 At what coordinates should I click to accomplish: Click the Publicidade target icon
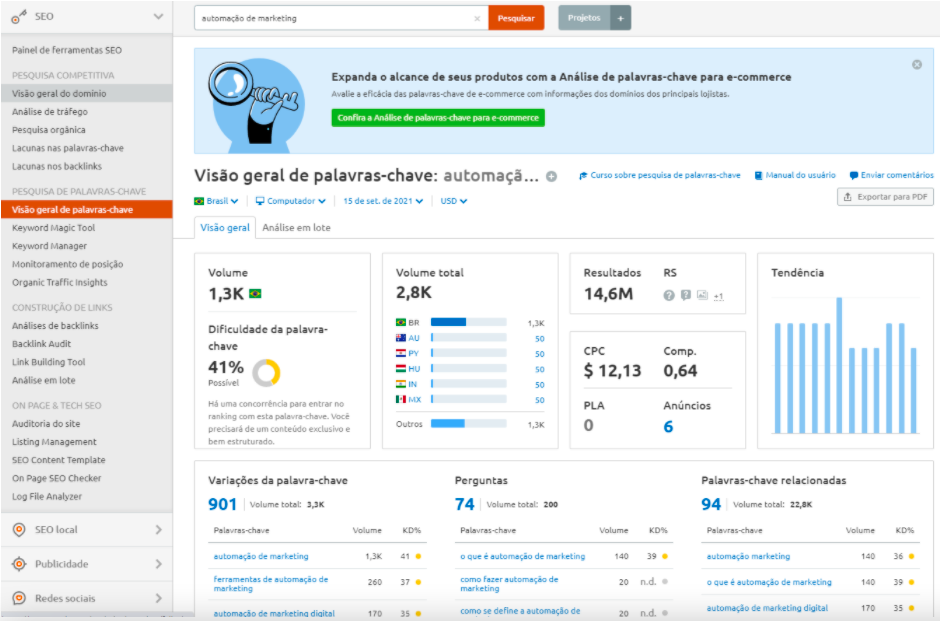[19, 564]
